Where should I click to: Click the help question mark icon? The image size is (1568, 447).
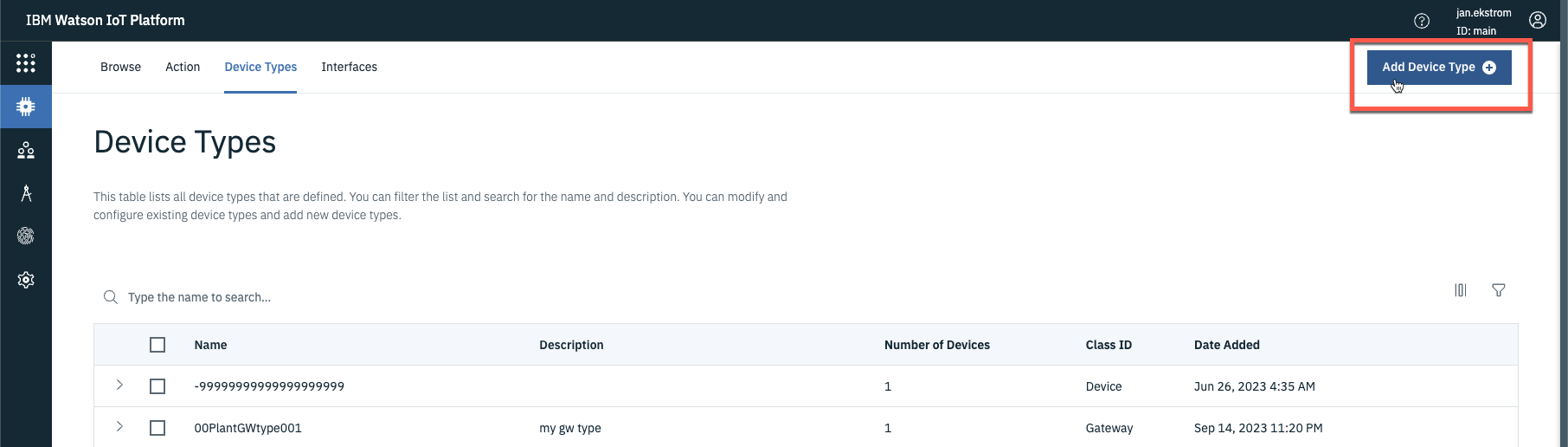click(x=1422, y=21)
